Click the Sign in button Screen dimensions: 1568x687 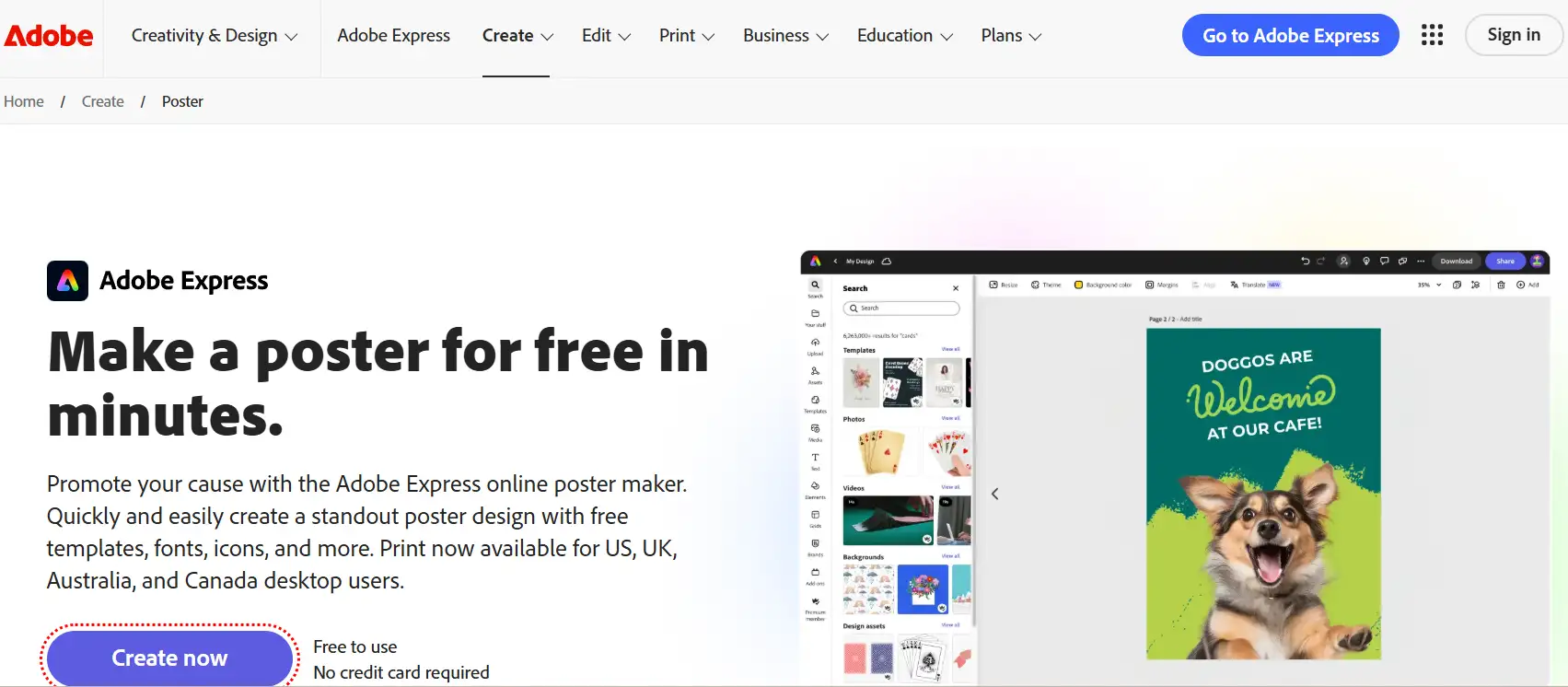1514,35
